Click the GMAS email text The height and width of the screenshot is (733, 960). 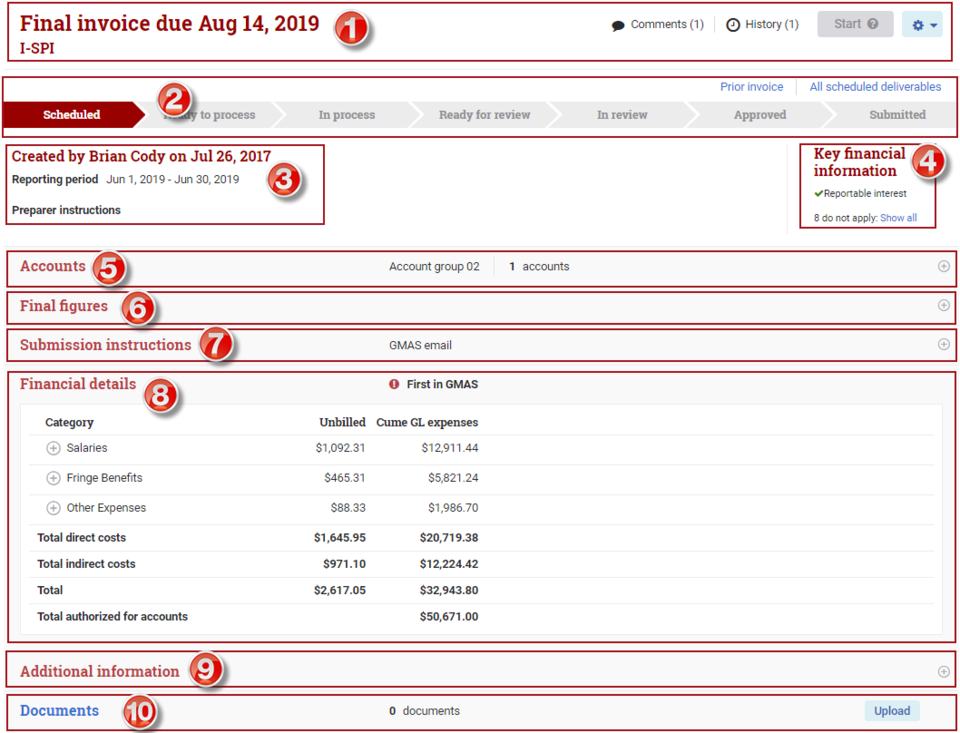click(x=420, y=345)
